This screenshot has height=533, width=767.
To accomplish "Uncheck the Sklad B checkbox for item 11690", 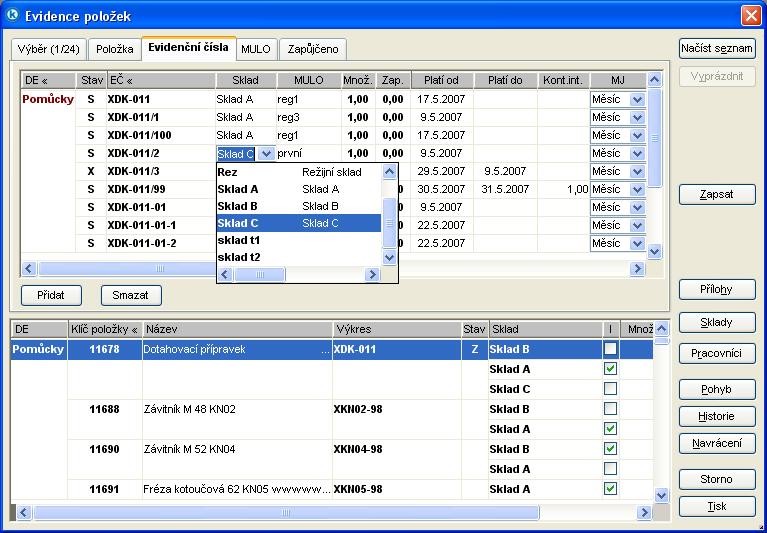I will click(x=610, y=449).
